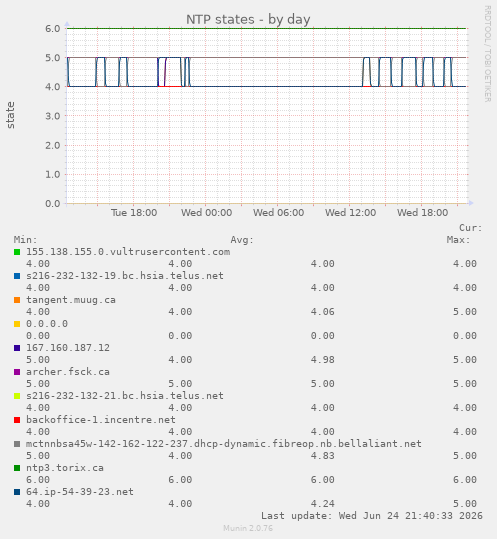This screenshot has width=497, height=539.
Task: Click the 1.0 y-axis label
Action: pos(53,174)
